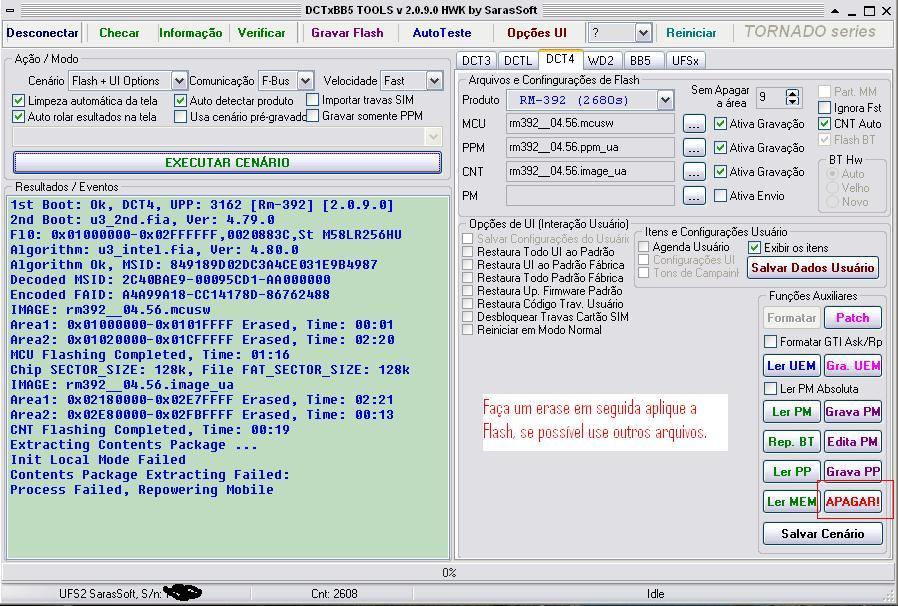Viewport: 898px width, 606px height.
Task: Click the Checar toolbar button
Action: [x=119, y=33]
